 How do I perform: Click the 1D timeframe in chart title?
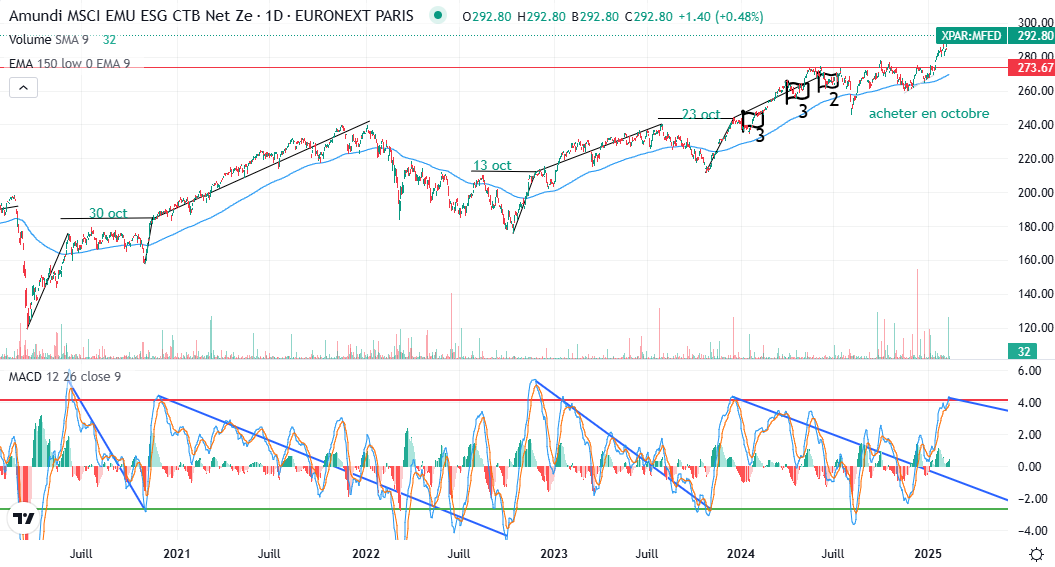(x=274, y=15)
